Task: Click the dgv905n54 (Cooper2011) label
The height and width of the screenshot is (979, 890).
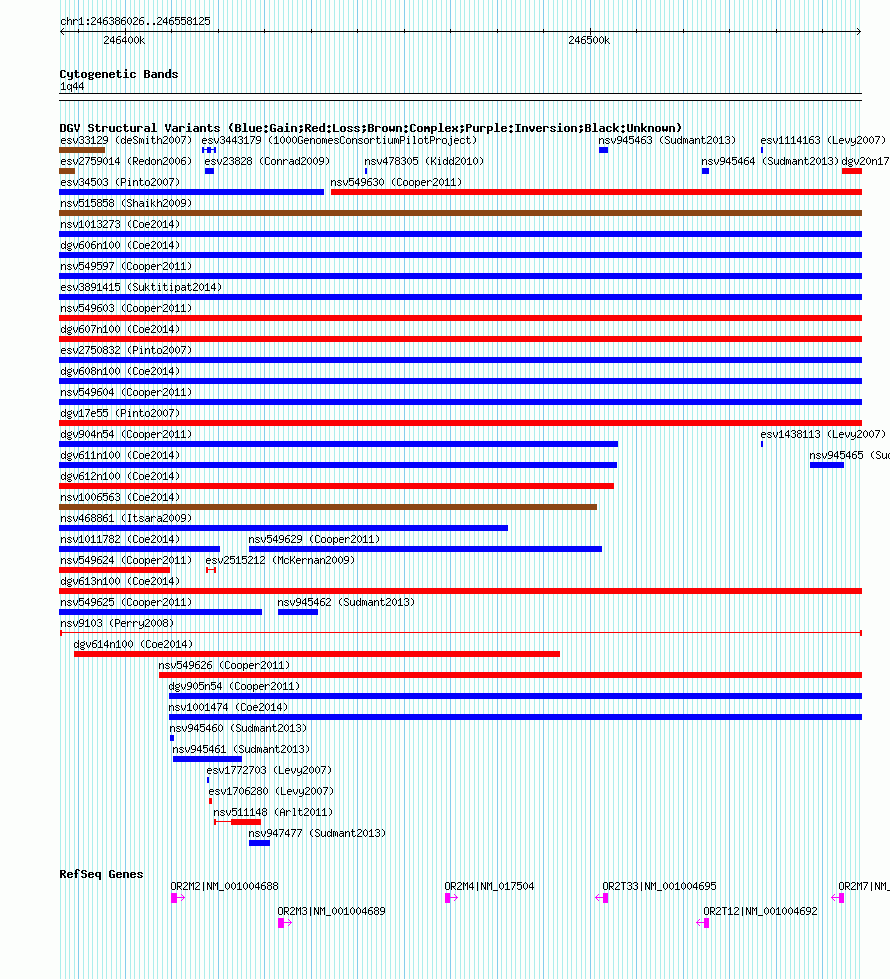Action: coord(234,686)
